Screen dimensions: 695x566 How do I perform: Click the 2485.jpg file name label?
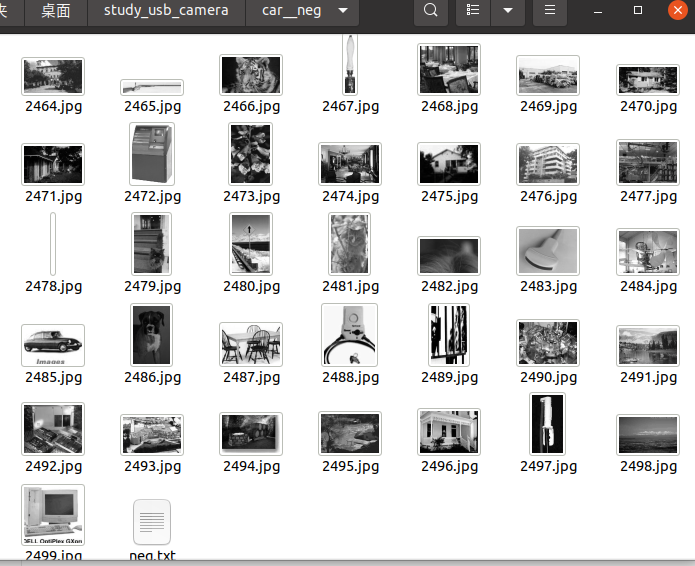(54, 377)
